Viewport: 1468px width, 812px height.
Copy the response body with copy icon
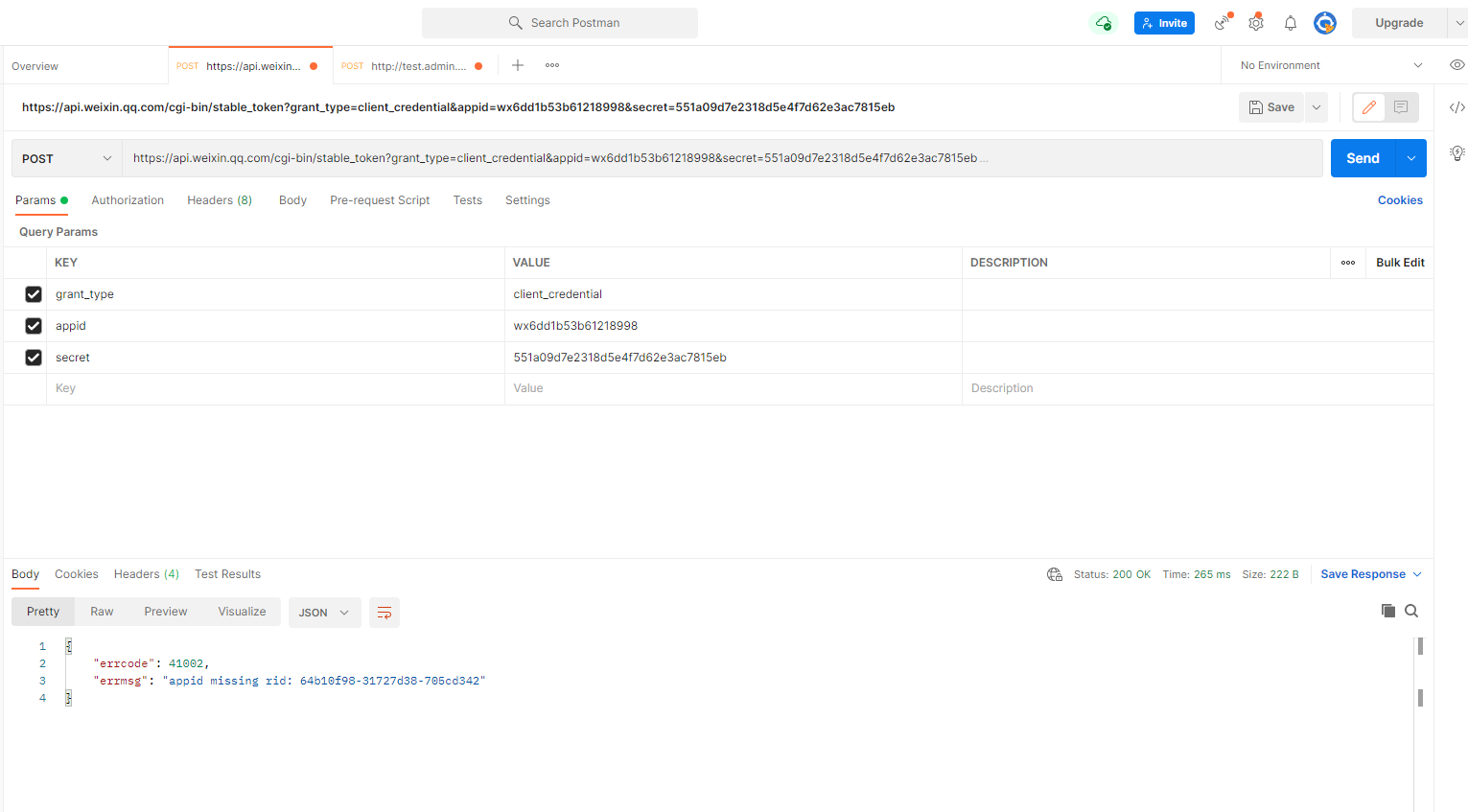[x=1387, y=611]
